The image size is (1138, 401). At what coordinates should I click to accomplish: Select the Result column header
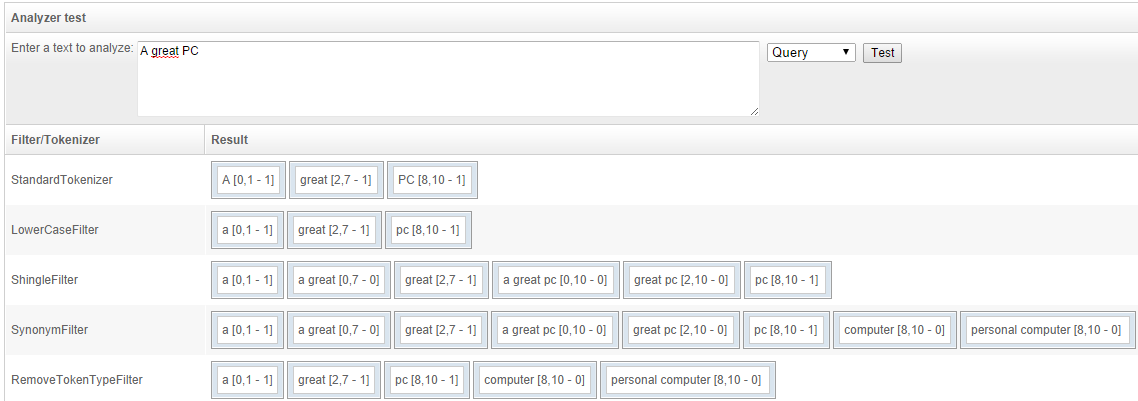point(229,139)
